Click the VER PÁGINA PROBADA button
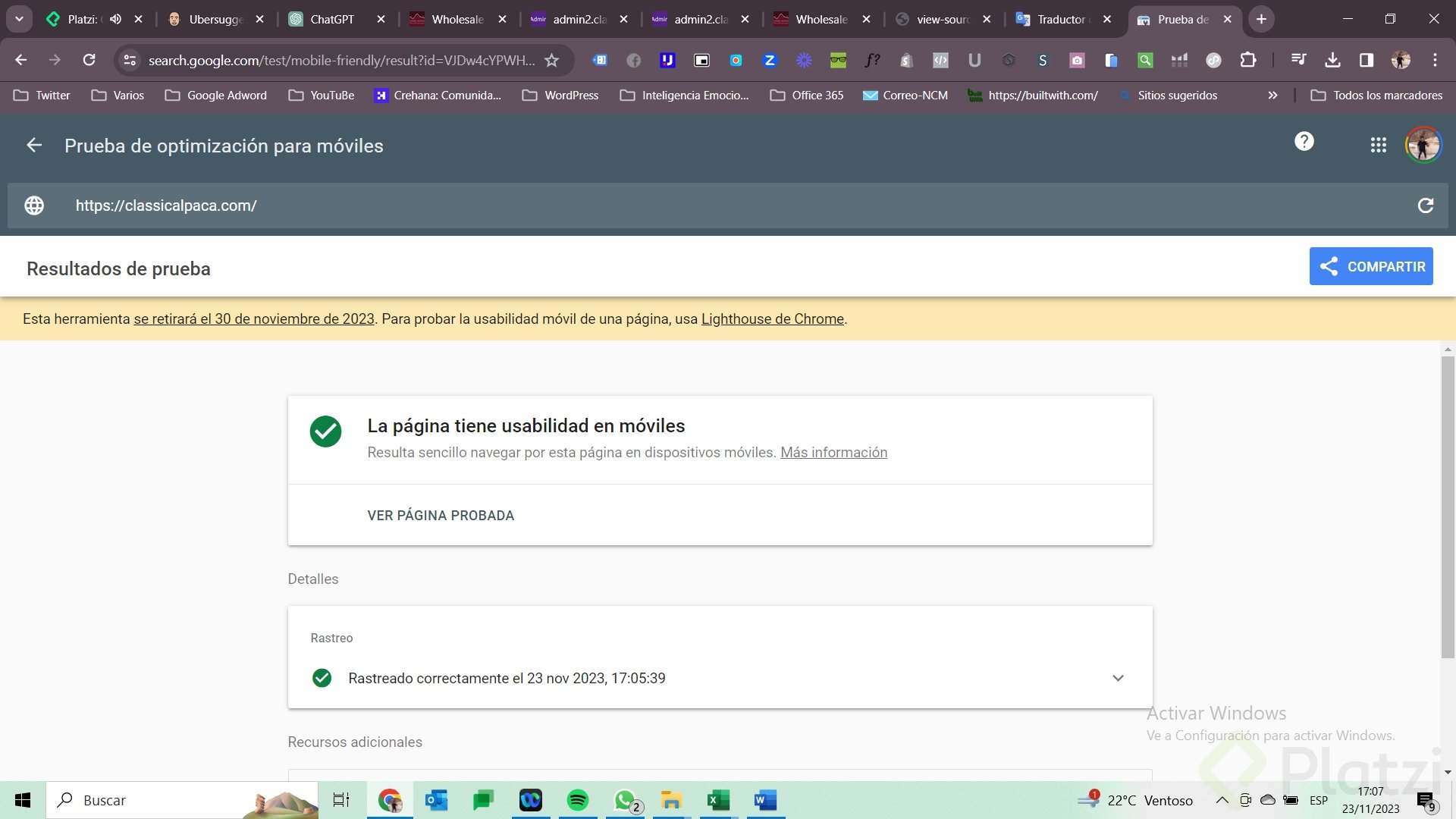The height and width of the screenshot is (819, 1456). [x=441, y=515]
